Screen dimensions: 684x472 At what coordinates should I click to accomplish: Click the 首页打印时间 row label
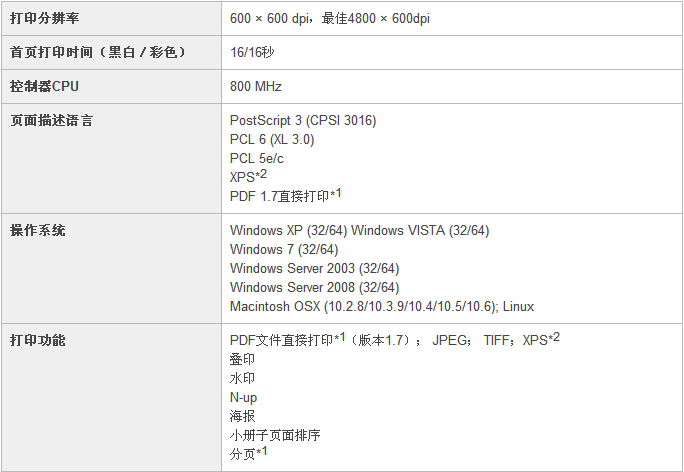click(97, 52)
